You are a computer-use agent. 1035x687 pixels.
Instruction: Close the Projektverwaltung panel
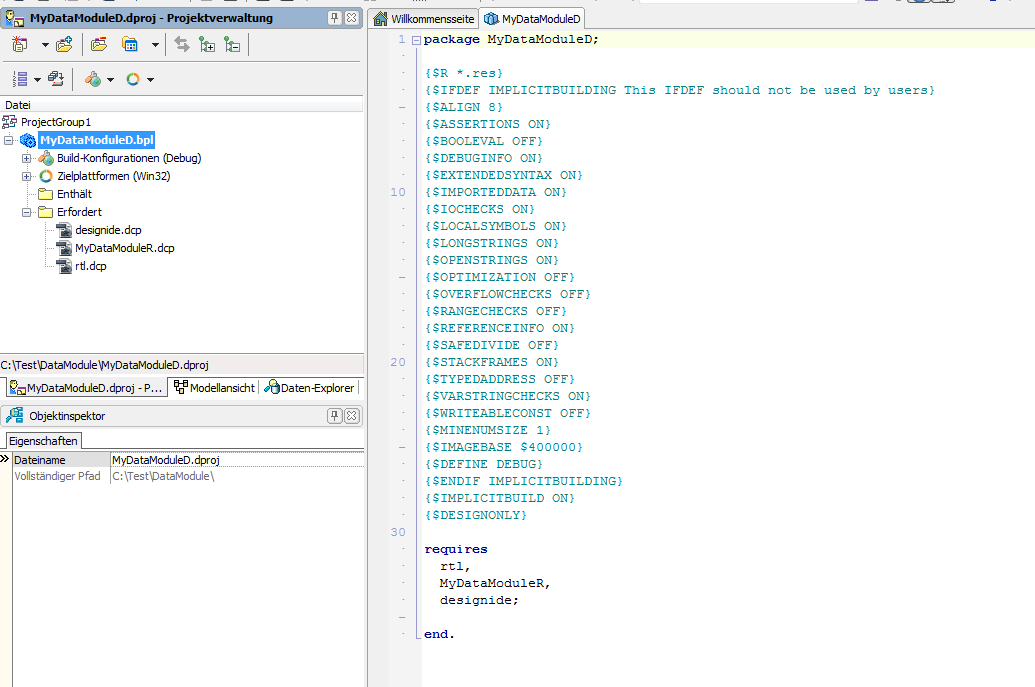(352, 18)
